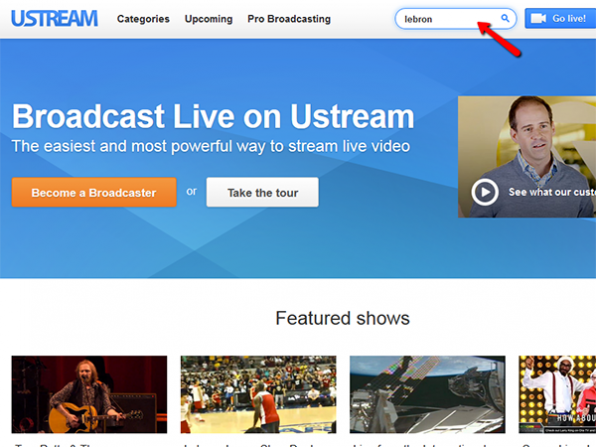
Task: Open Pro Broadcasting page
Action: (x=289, y=19)
